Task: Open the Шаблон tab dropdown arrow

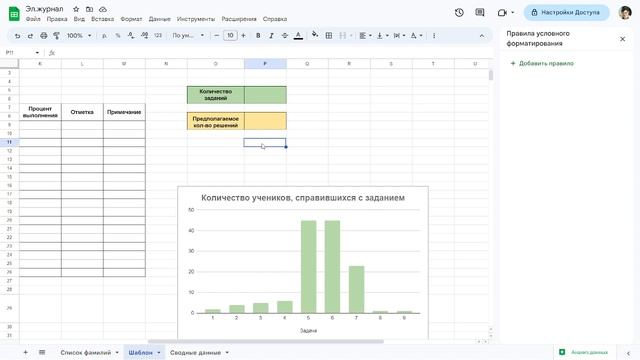Action: pyautogui.click(x=159, y=353)
